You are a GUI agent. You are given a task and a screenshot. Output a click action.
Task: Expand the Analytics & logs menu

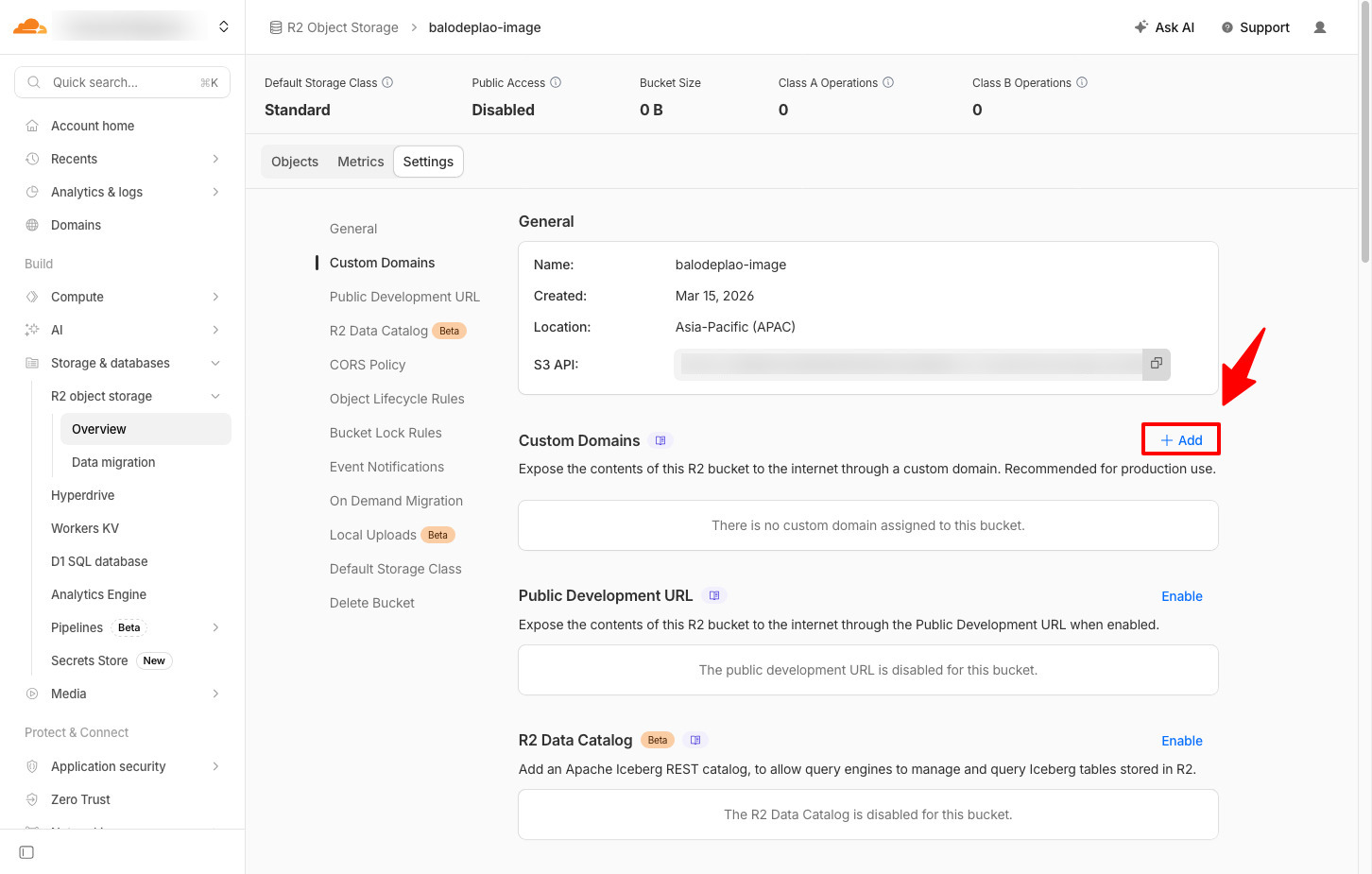pos(215,192)
